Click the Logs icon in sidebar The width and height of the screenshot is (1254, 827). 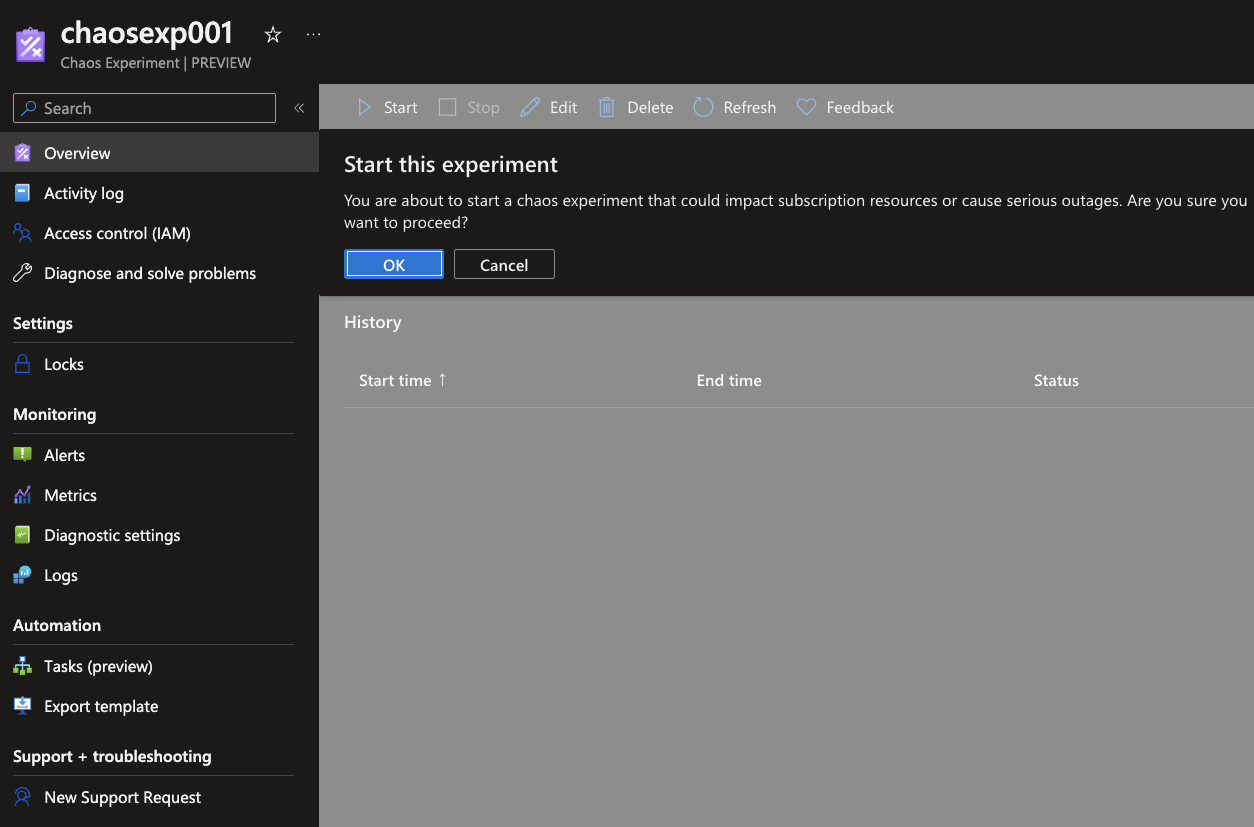[x=22, y=575]
